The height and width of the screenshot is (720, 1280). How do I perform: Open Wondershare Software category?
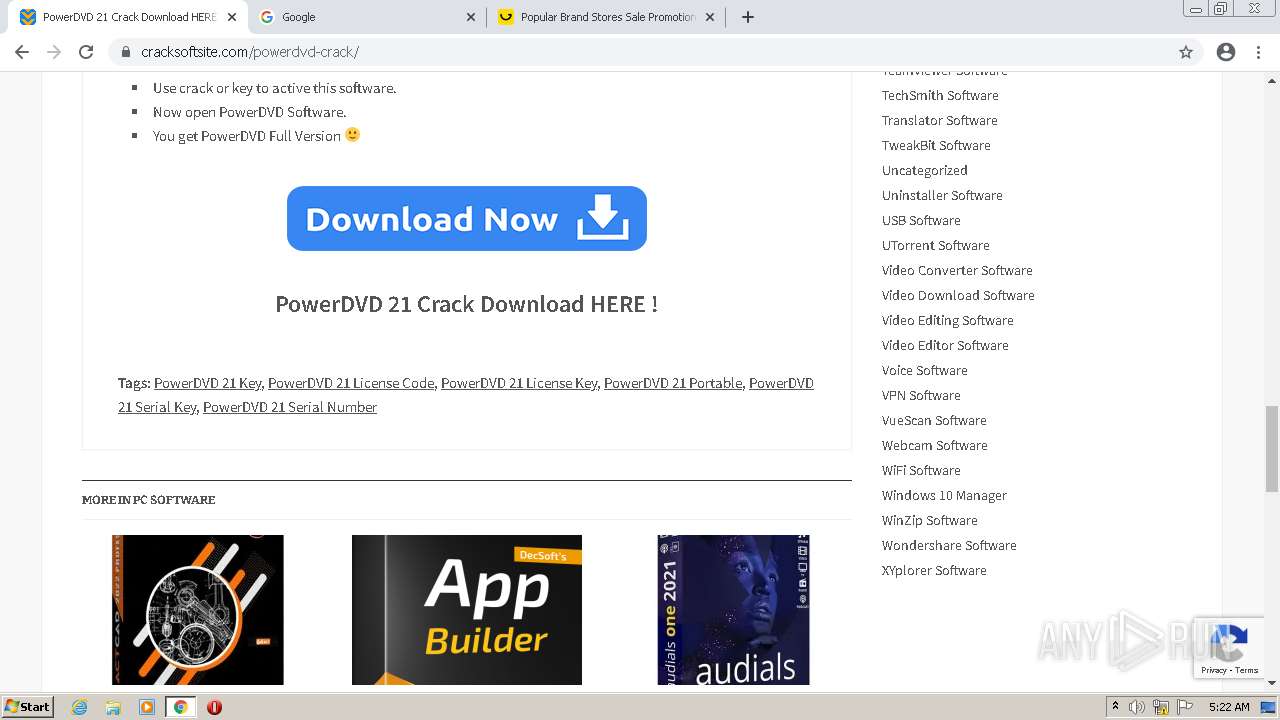pos(949,545)
